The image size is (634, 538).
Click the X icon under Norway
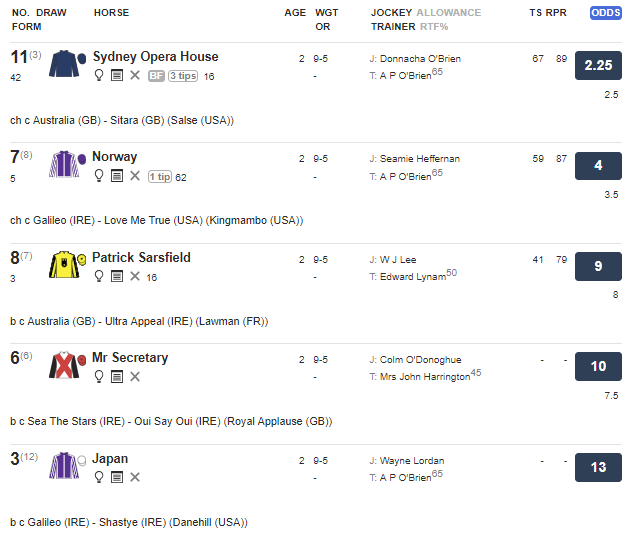(x=135, y=176)
